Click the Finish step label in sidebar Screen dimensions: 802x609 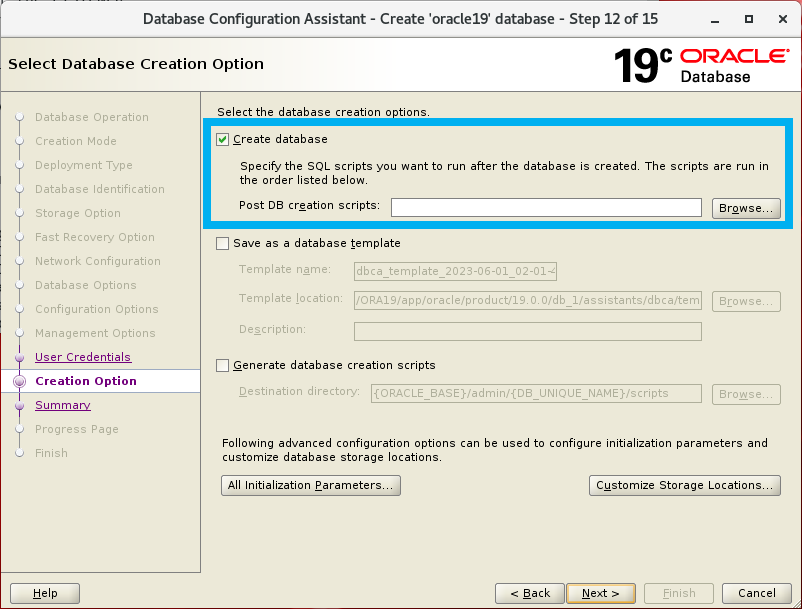point(51,453)
